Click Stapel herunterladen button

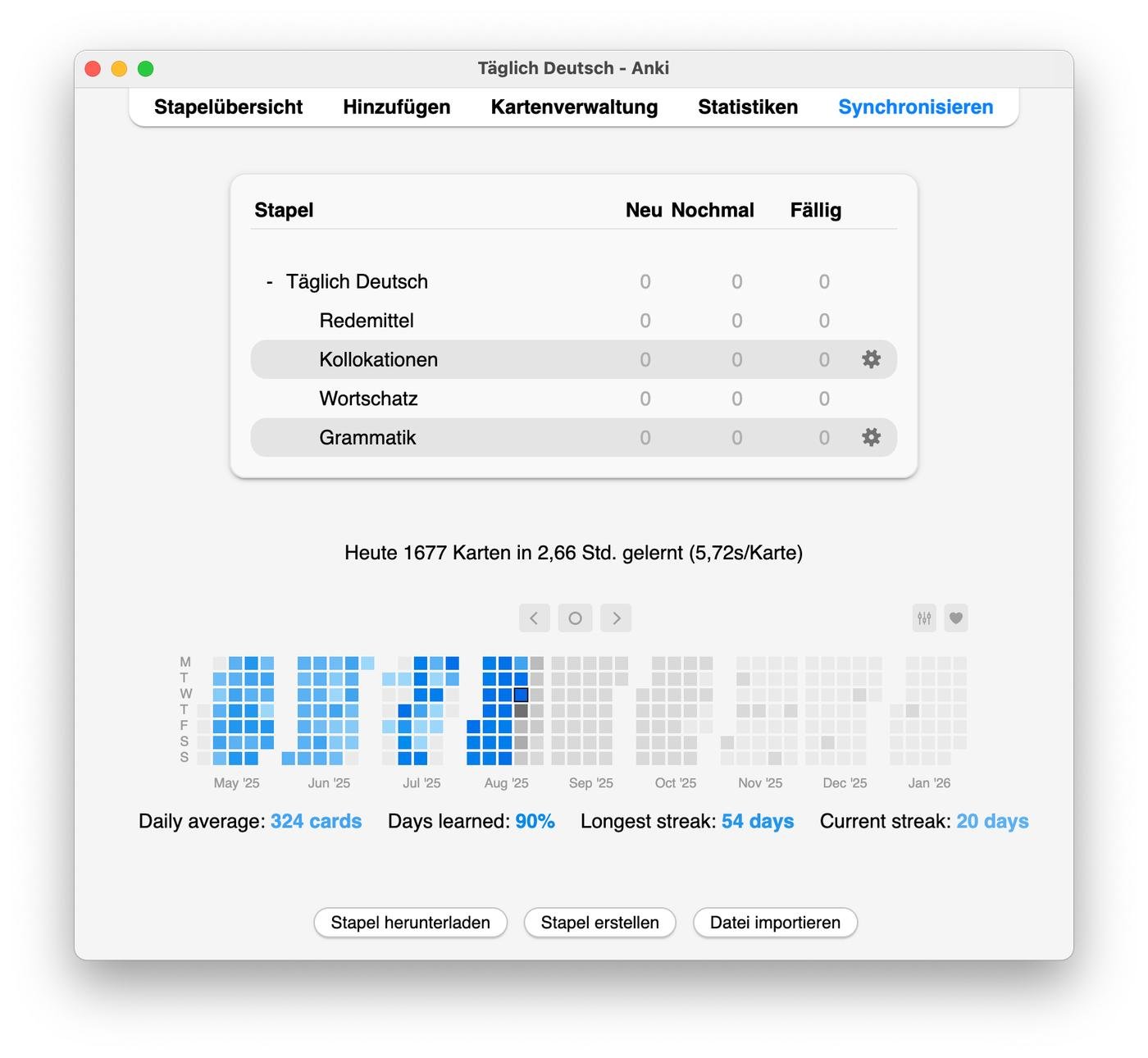411,923
